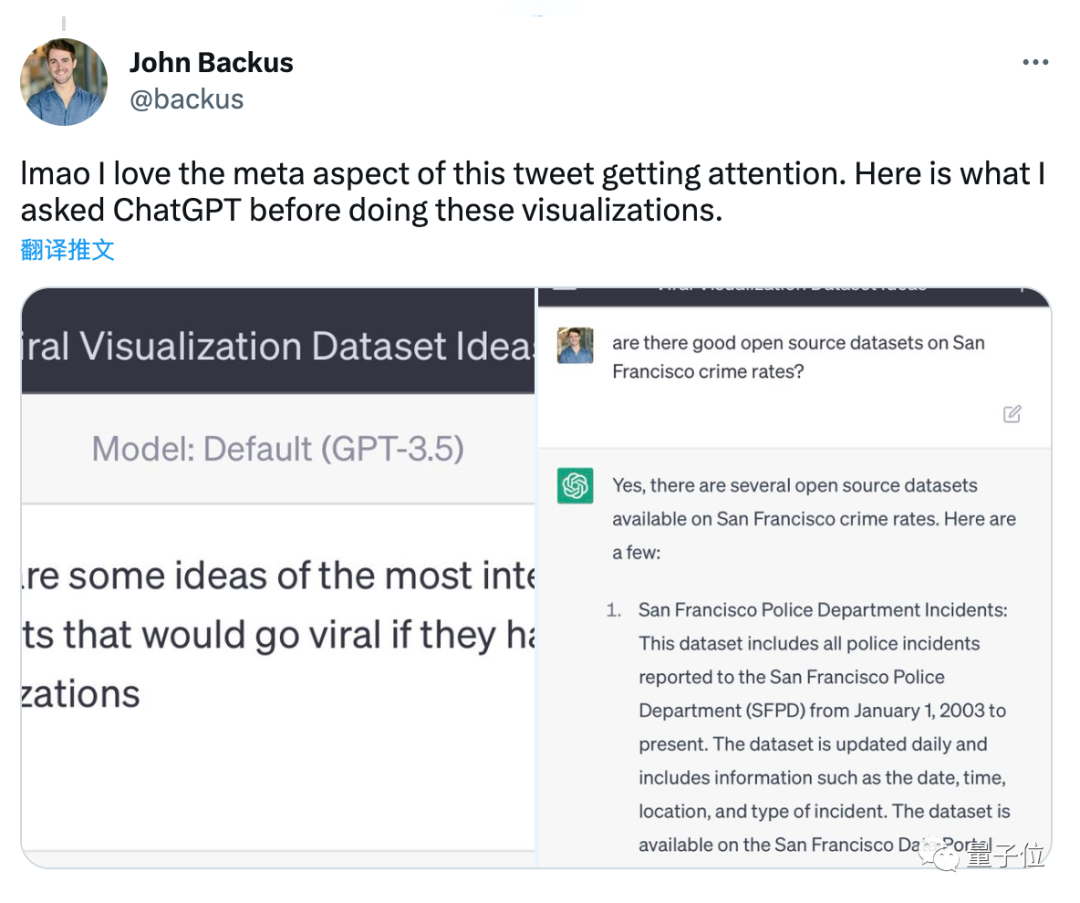Click the WeChat watermark logo icon
1080x903 pixels.
940,853
